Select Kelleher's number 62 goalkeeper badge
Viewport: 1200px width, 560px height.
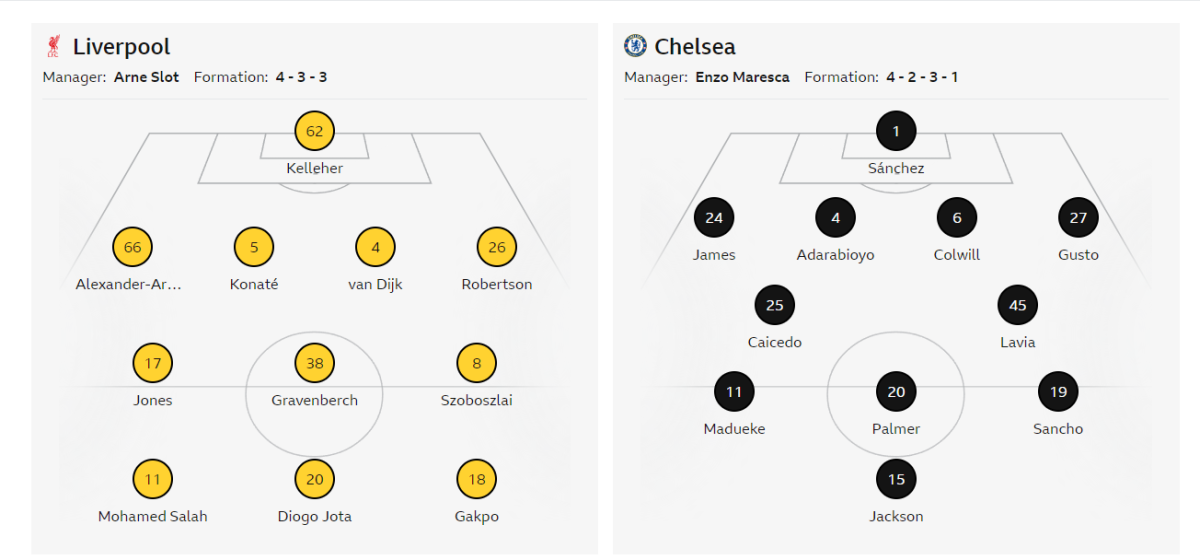(x=315, y=131)
